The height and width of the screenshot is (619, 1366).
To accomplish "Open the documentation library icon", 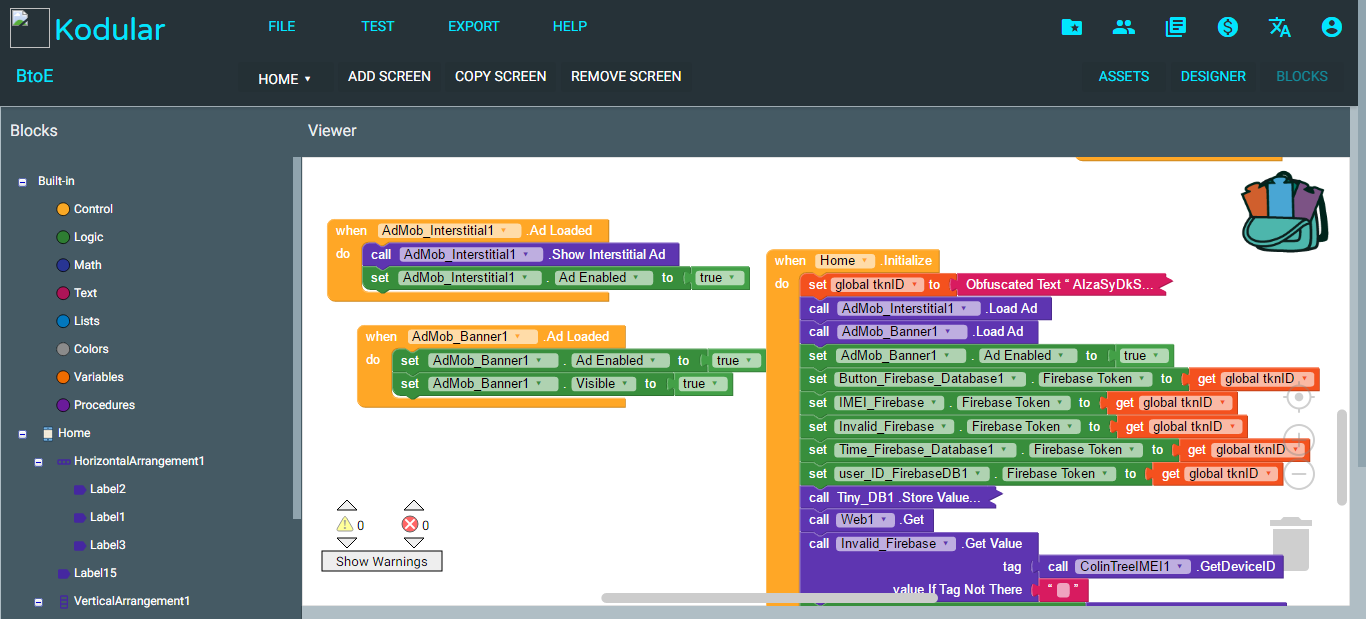I will 1176,27.
